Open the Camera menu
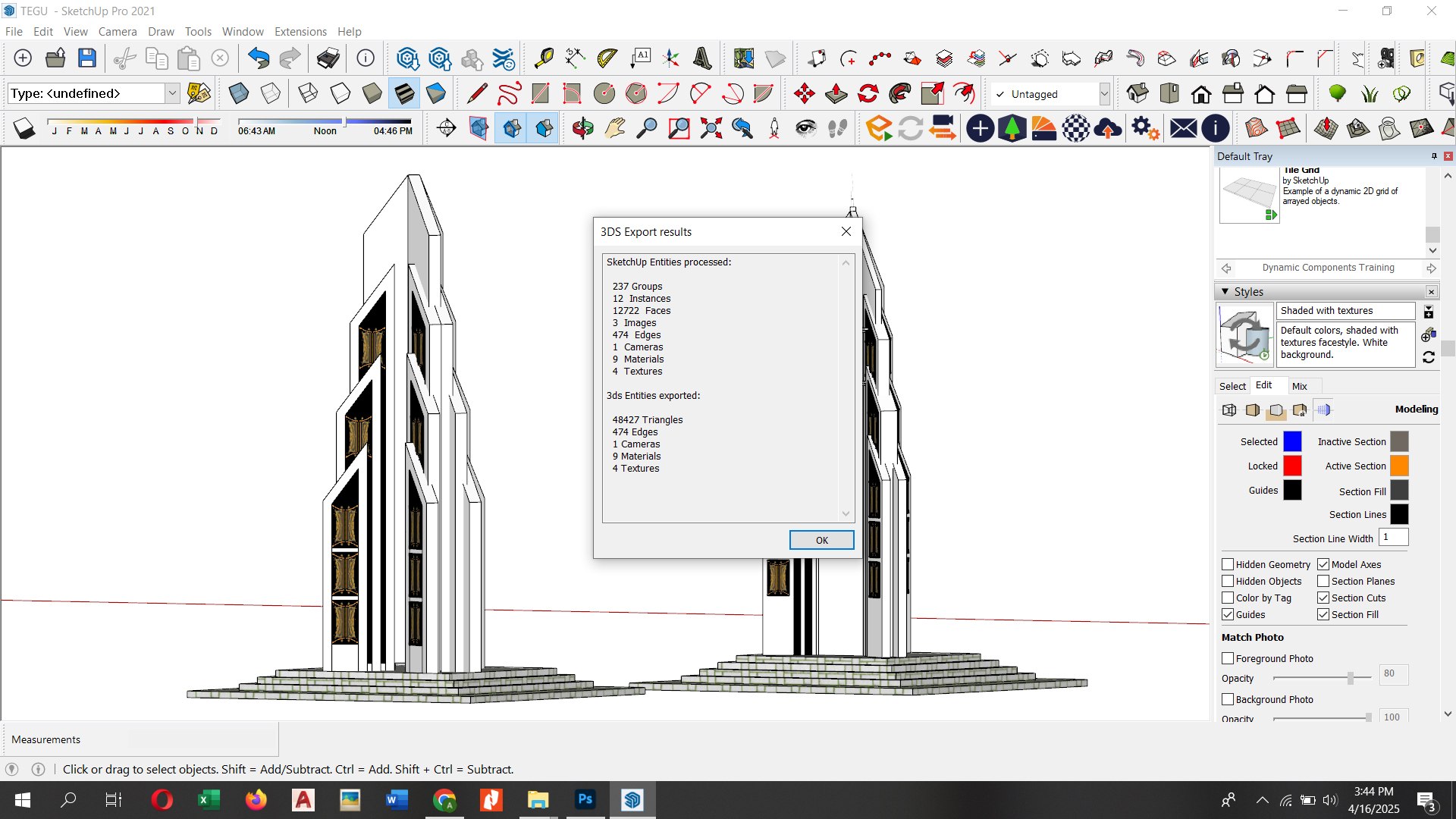 click(118, 31)
